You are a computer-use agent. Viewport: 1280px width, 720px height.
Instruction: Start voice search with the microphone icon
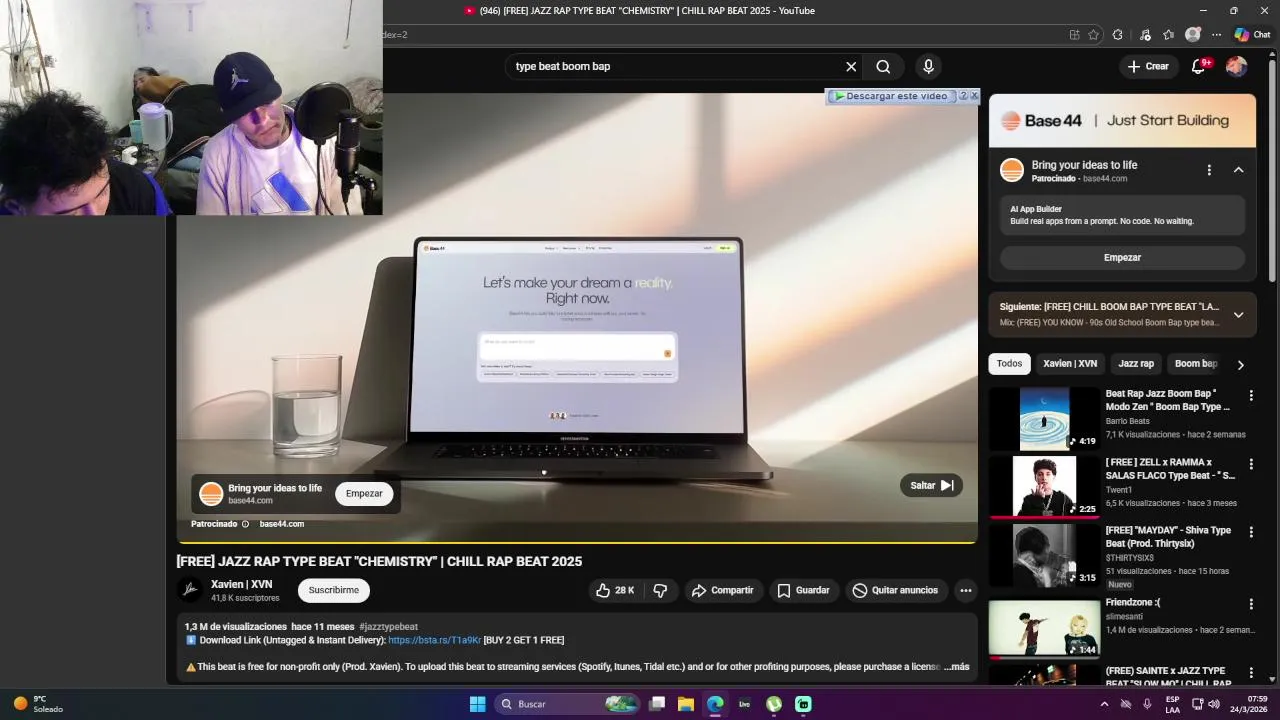[928, 67]
